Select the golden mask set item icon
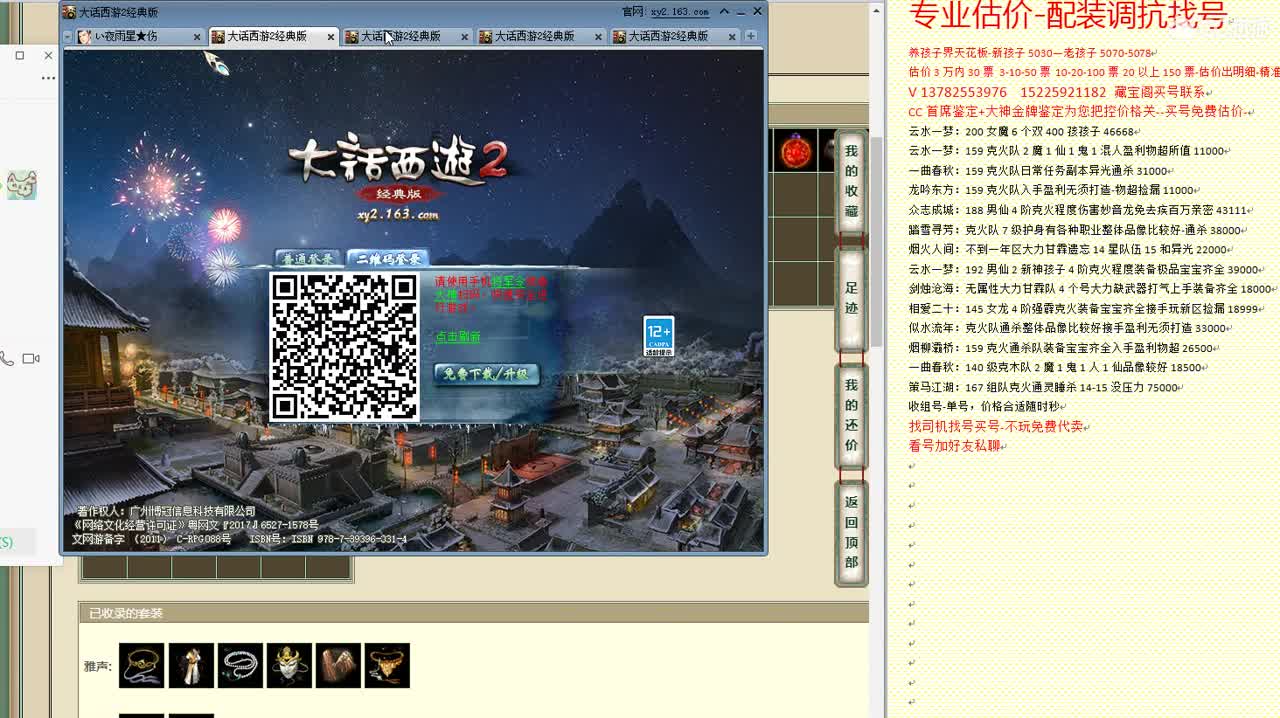This screenshot has height=718, width=1280. (289, 666)
